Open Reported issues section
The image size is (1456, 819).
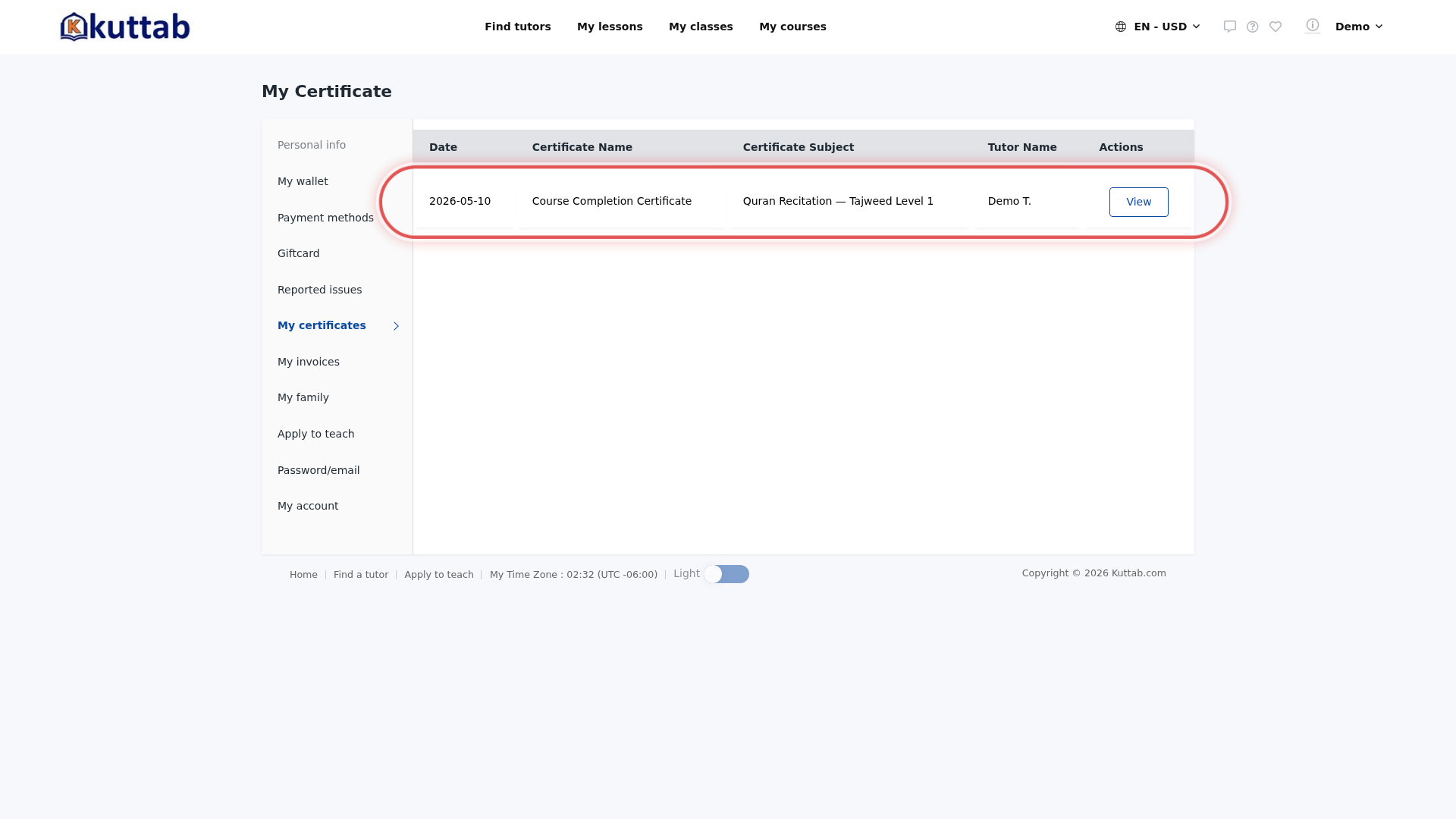click(x=320, y=290)
